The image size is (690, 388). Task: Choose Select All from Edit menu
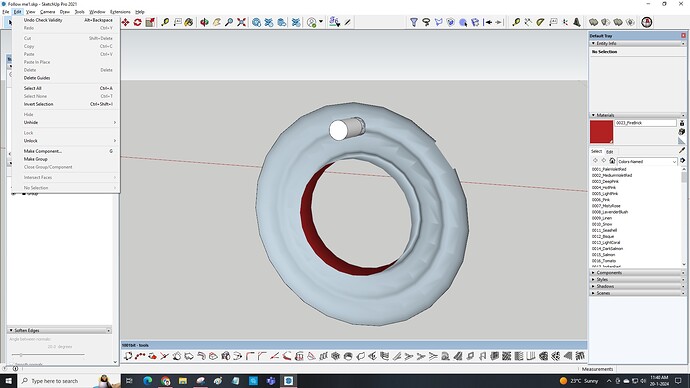point(66,88)
